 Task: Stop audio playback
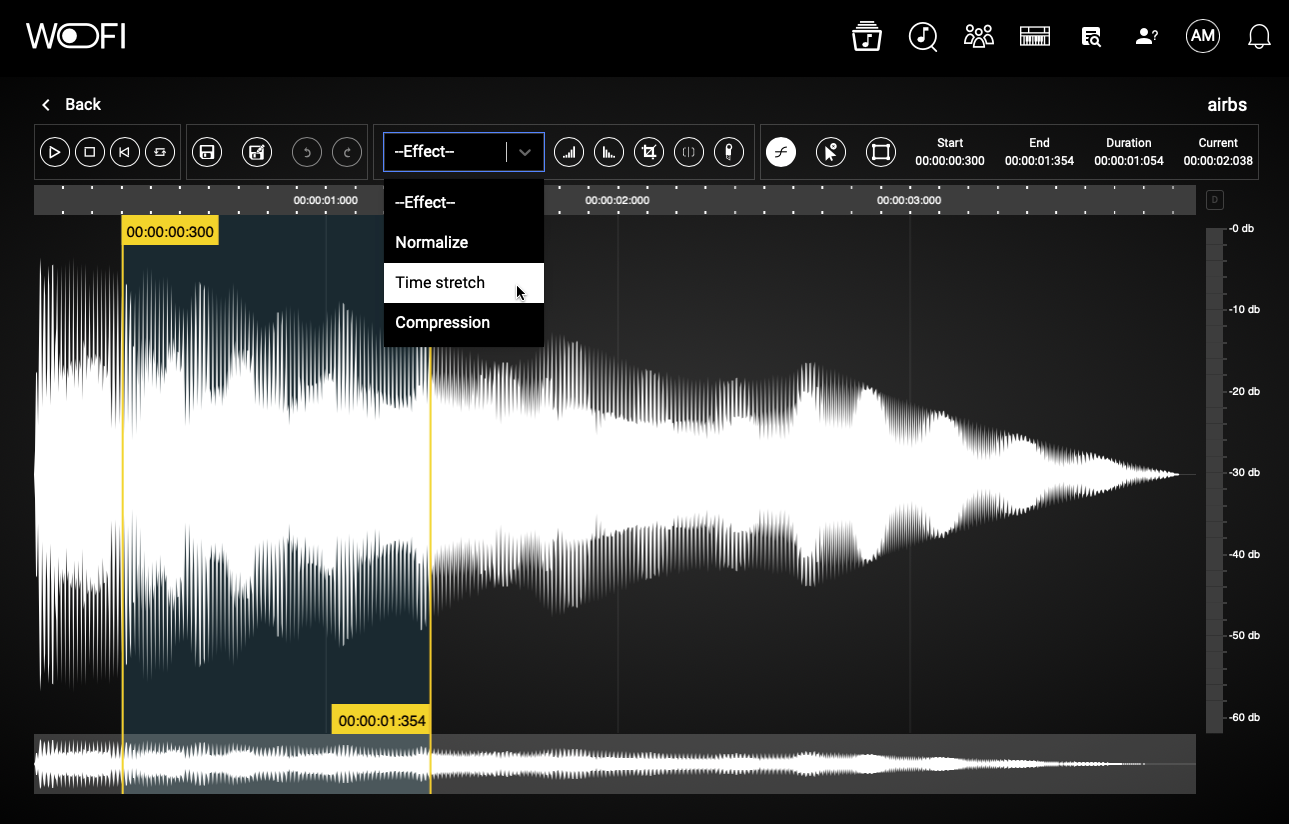(x=89, y=152)
